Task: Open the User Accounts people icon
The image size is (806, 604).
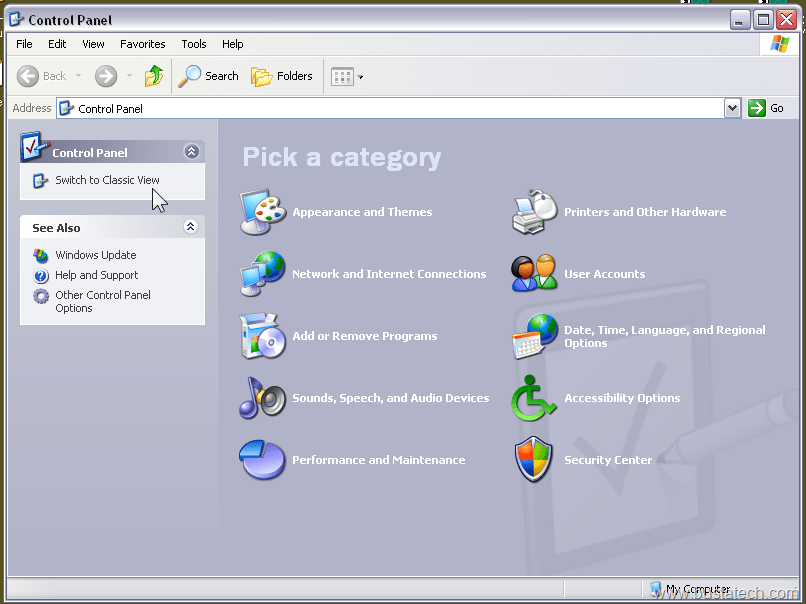Action: [534, 273]
